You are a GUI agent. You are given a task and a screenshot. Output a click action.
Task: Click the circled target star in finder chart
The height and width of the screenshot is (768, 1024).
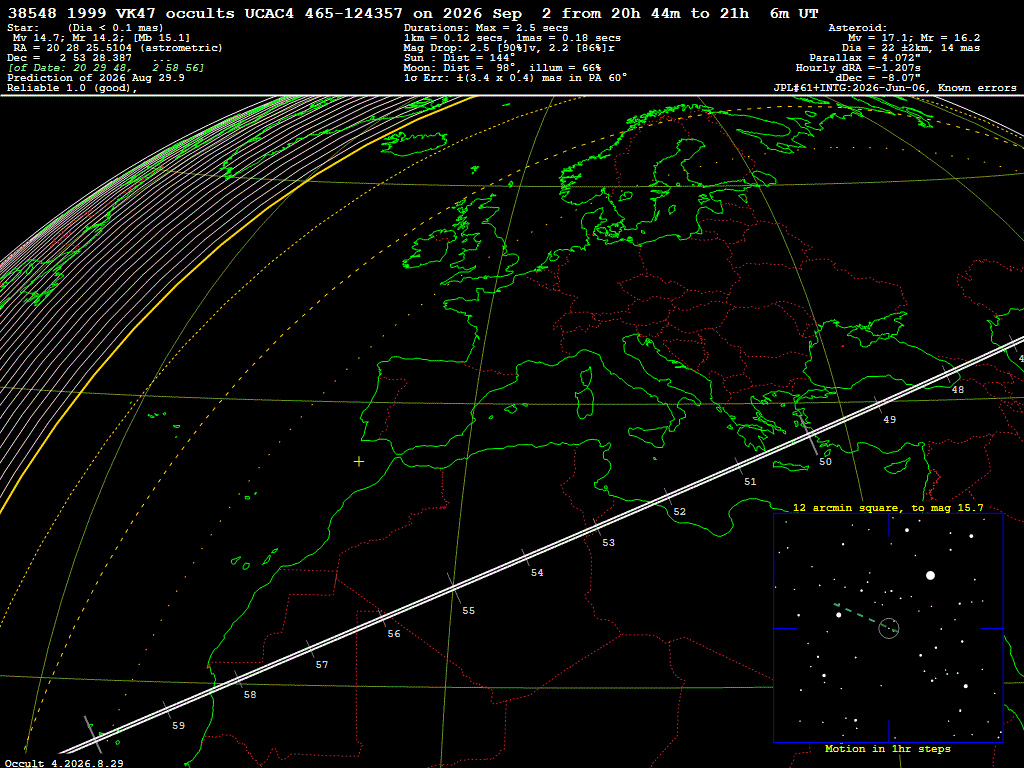(889, 628)
